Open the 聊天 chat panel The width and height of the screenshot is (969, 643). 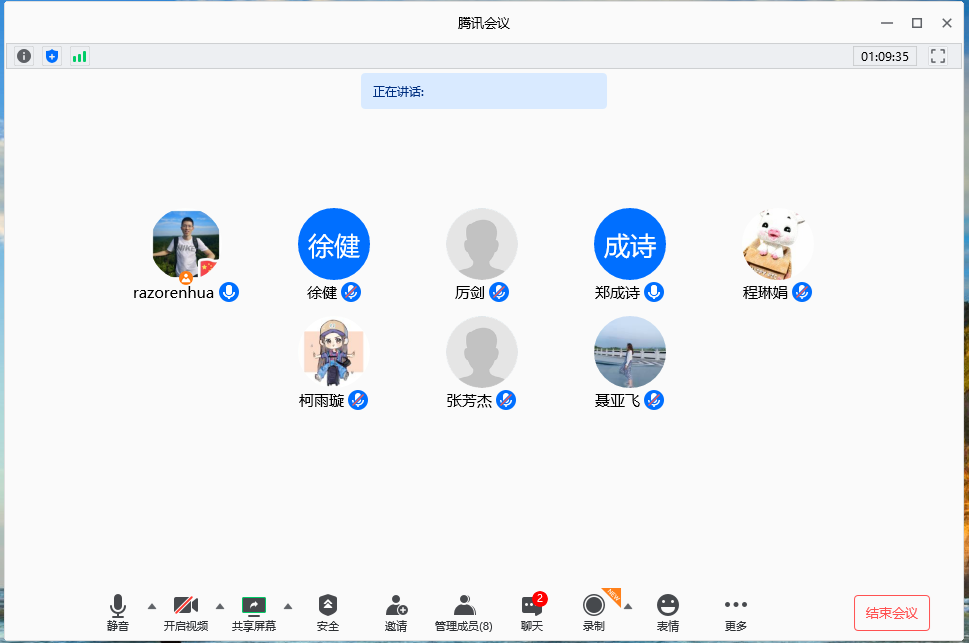pos(532,611)
